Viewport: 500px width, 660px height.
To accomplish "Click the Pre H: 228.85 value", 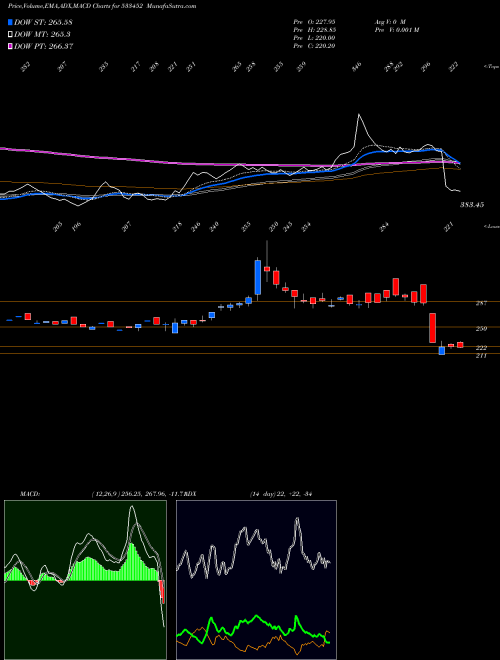I will [x=314, y=30].
